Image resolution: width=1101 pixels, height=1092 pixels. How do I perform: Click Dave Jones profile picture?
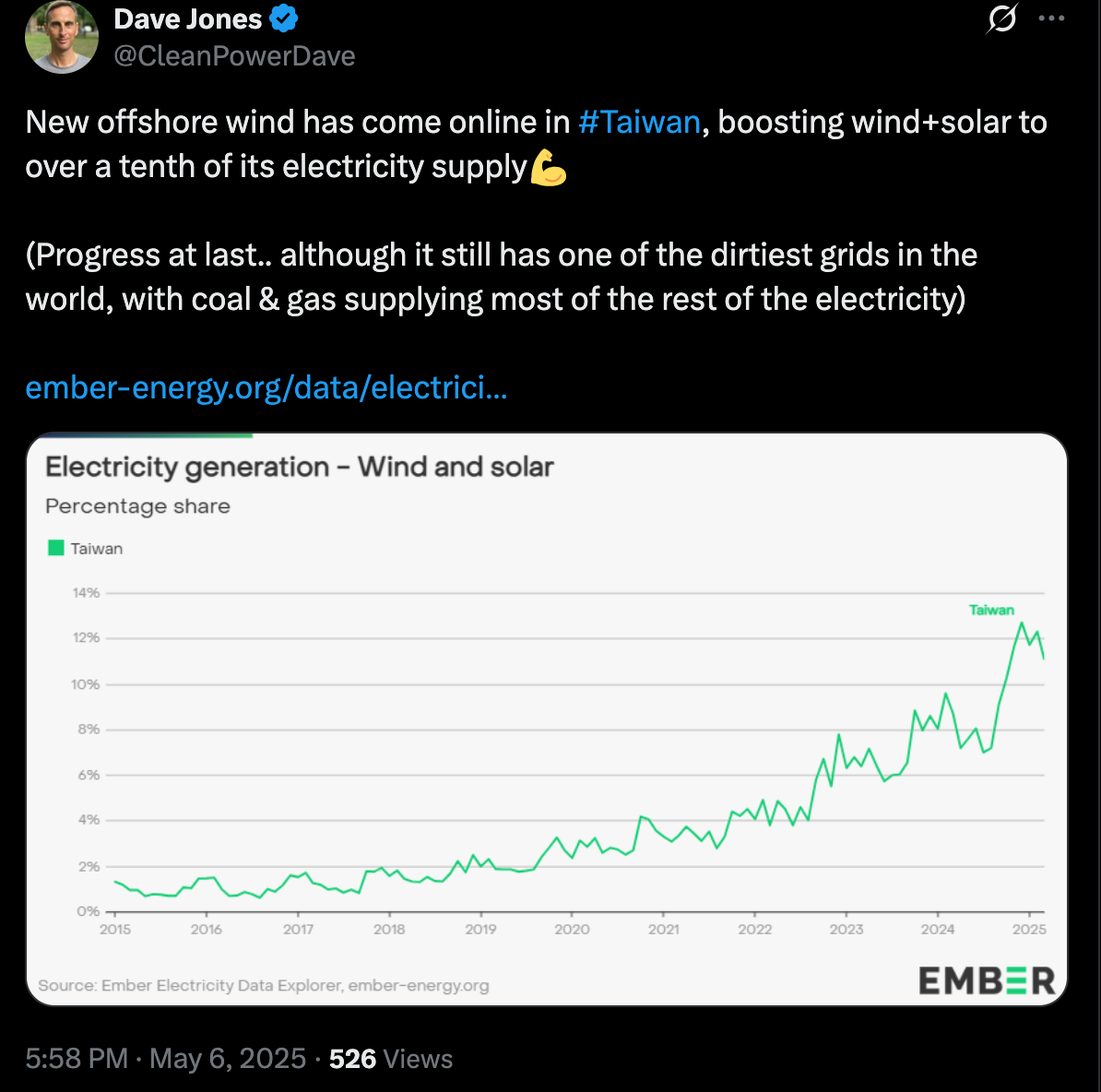(x=62, y=37)
